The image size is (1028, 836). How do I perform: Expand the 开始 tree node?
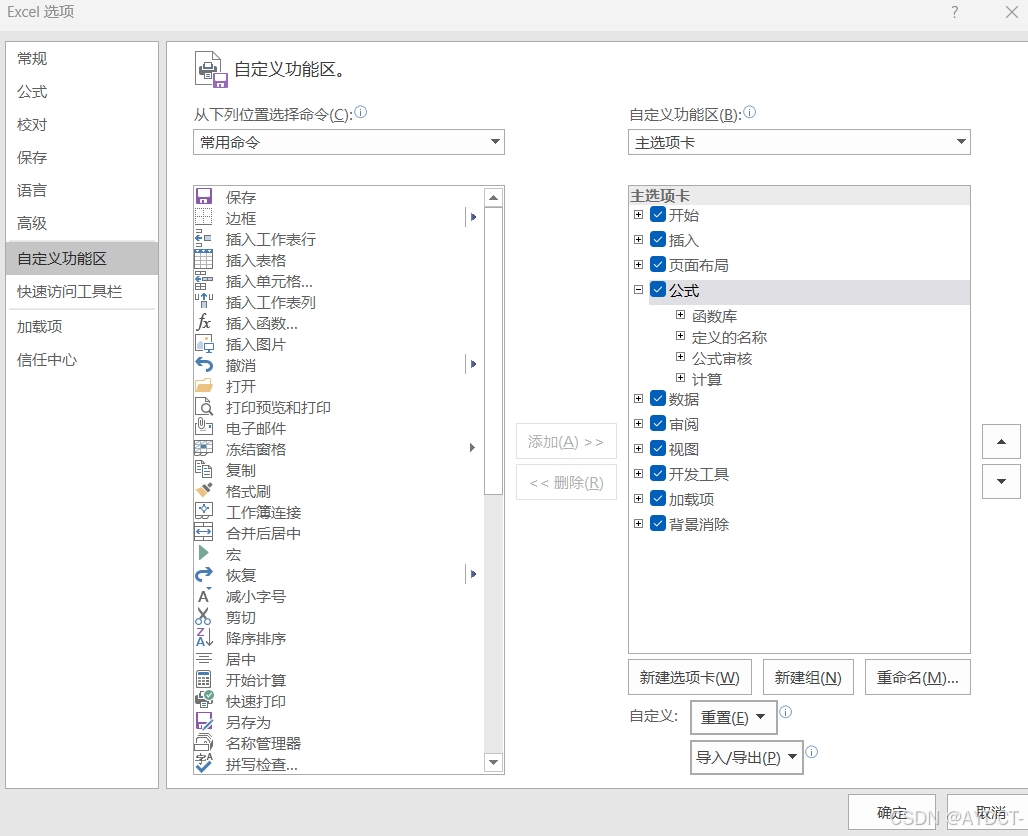pos(639,214)
